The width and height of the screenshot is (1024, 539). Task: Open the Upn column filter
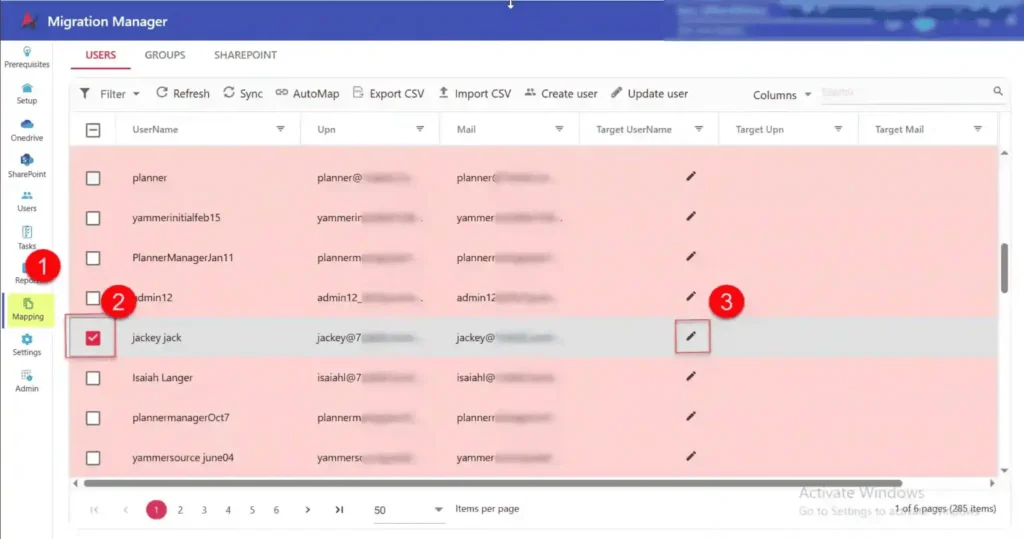[420, 129]
